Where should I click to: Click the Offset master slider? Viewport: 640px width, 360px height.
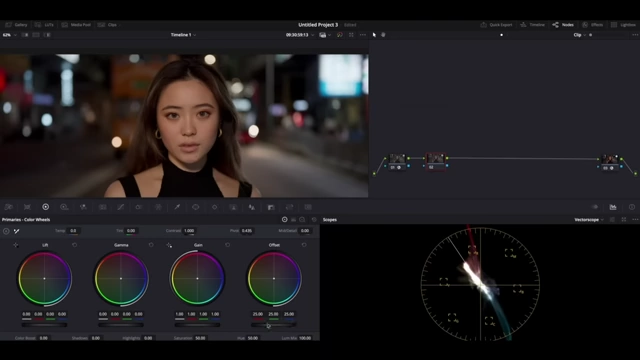tap(273, 325)
